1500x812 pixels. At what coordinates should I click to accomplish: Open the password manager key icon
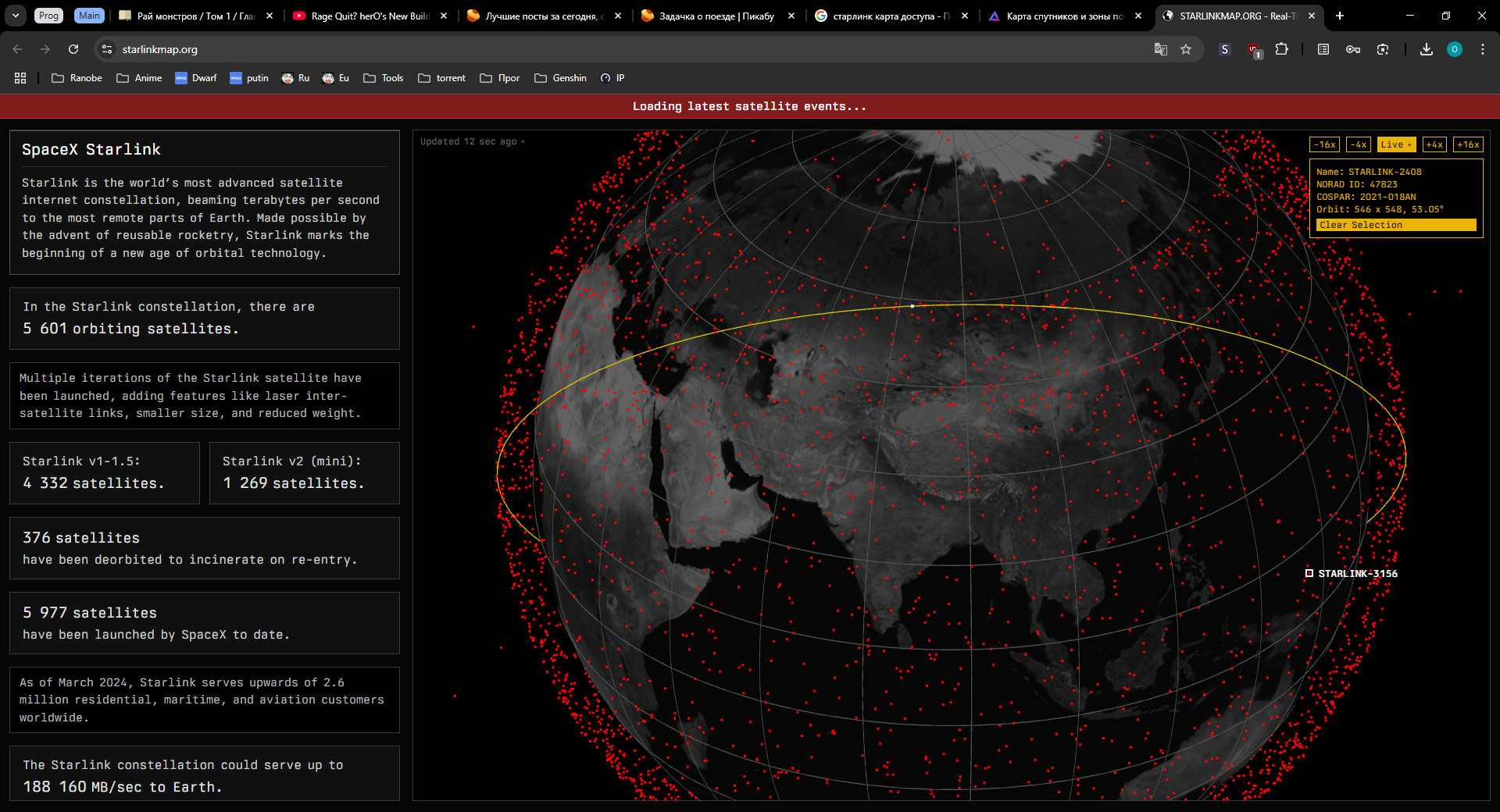click(1353, 49)
